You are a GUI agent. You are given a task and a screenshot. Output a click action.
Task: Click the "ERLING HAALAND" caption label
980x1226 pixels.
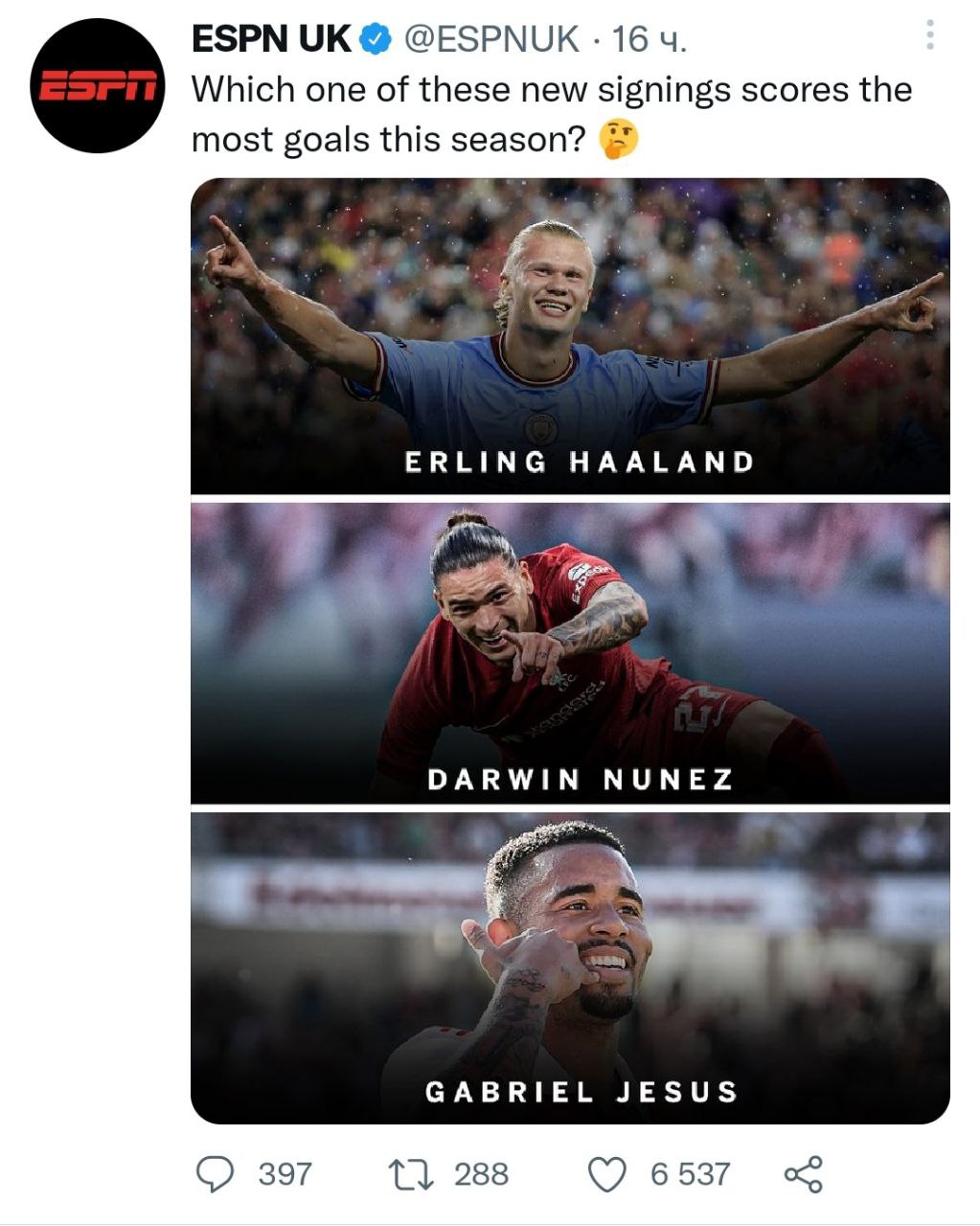click(x=580, y=462)
